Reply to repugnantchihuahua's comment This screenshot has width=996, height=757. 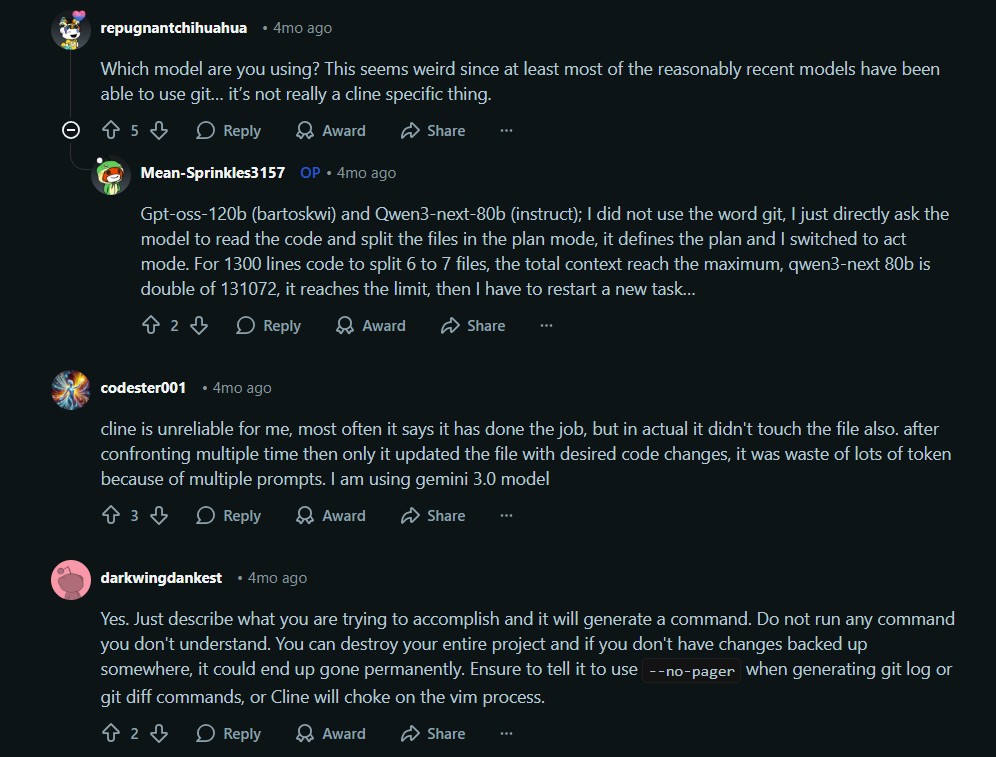point(229,131)
